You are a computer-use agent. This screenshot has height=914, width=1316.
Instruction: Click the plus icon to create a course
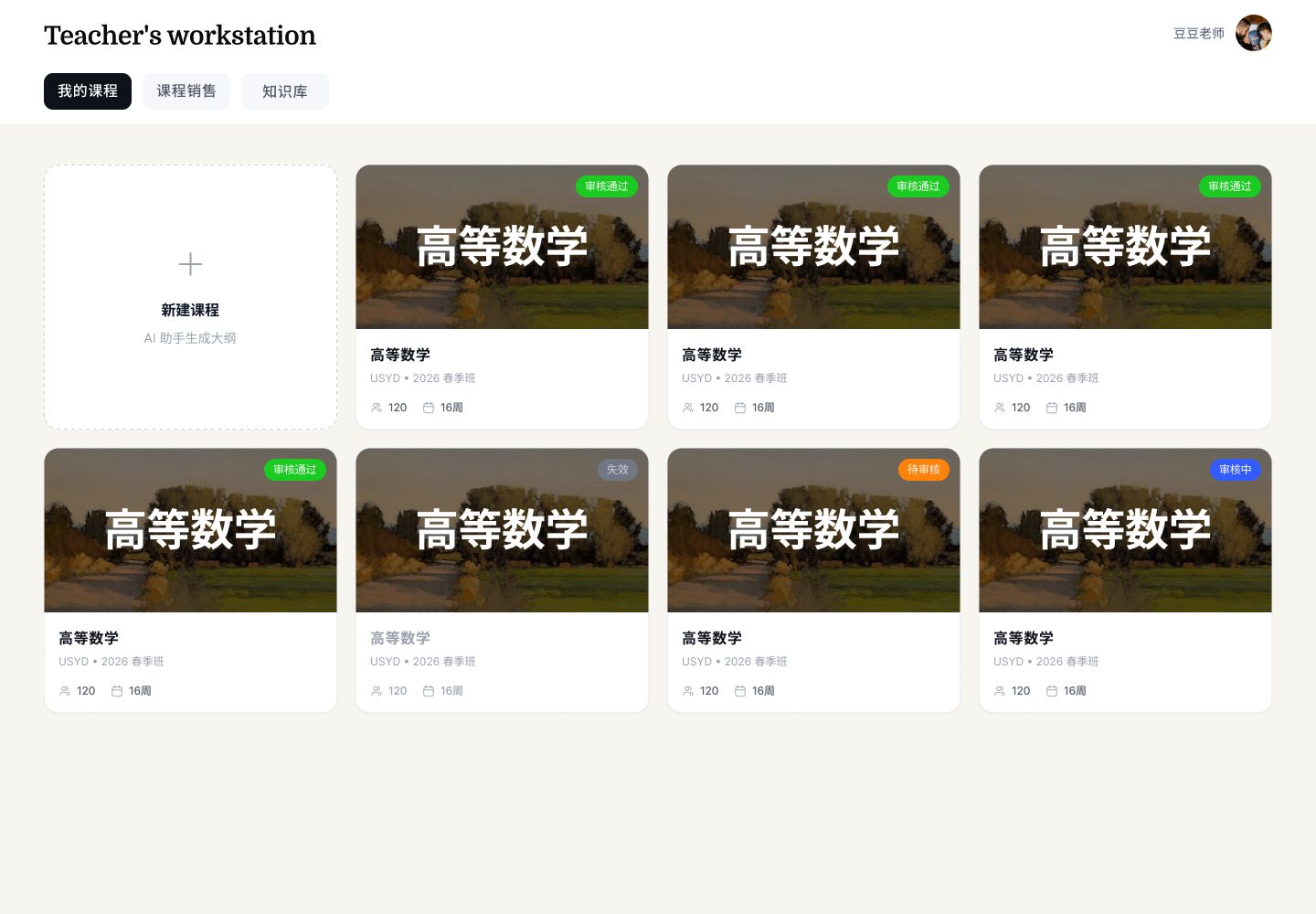pos(190,264)
